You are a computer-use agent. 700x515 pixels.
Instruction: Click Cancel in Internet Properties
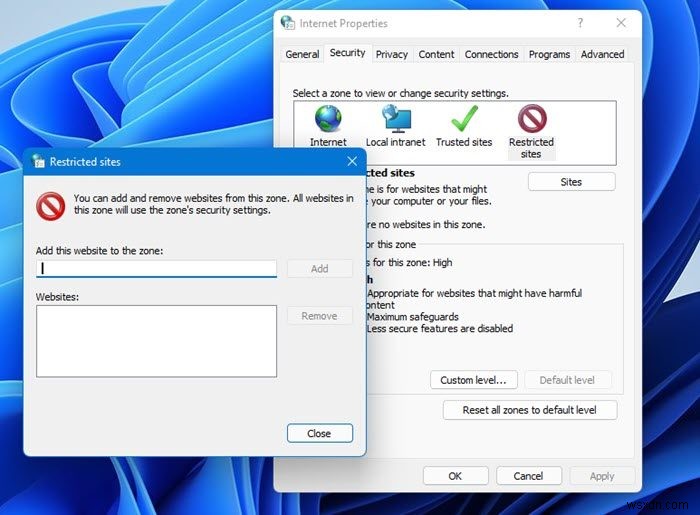click(529, 476)
